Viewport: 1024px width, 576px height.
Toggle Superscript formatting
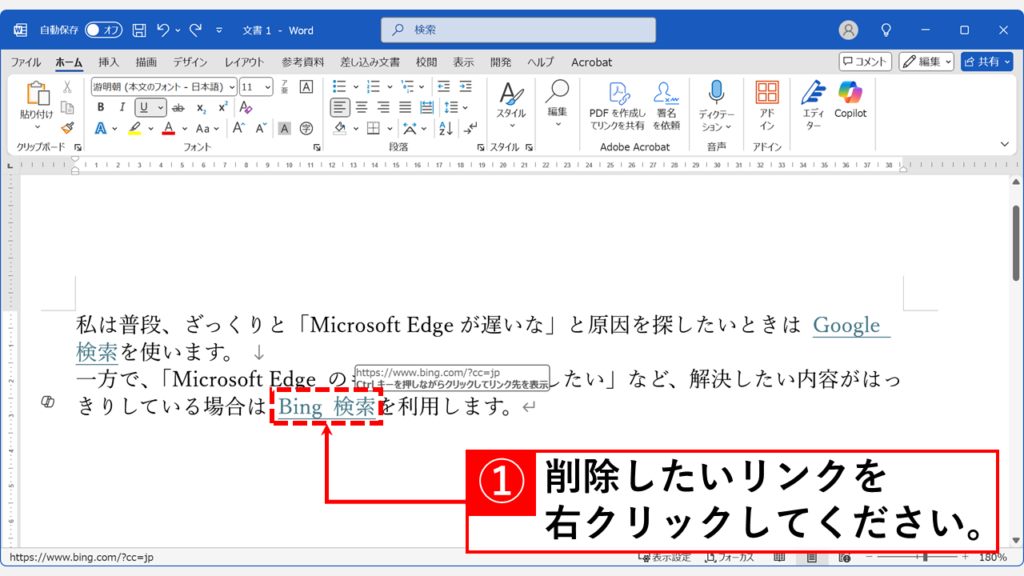[223, 107]
